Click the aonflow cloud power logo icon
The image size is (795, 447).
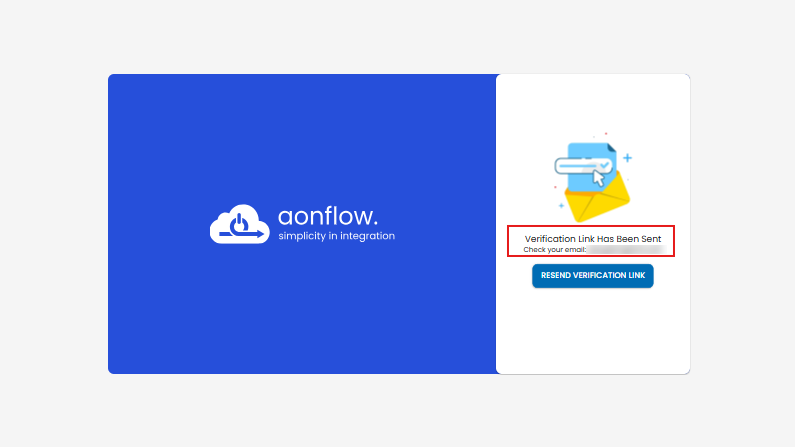[x=239, y=224]
